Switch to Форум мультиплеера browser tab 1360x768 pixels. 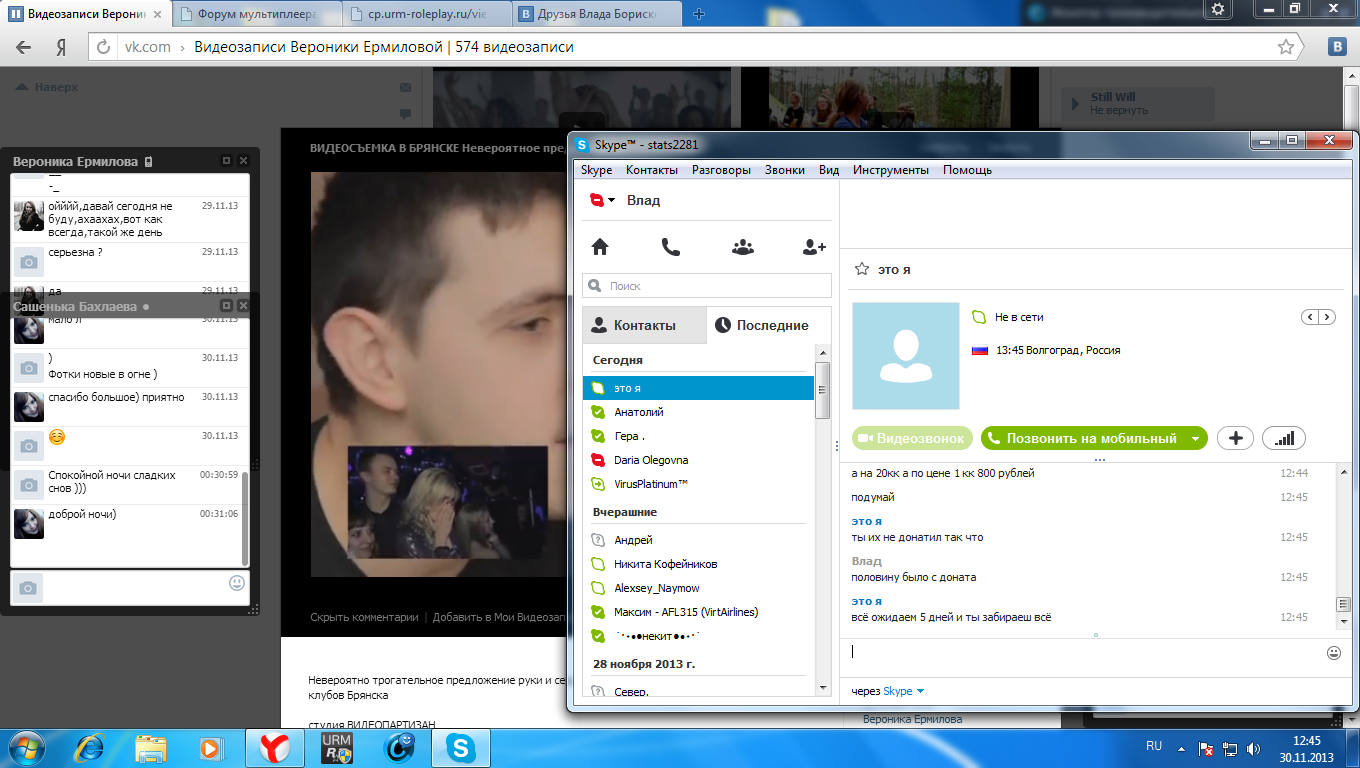click(257, 14)
